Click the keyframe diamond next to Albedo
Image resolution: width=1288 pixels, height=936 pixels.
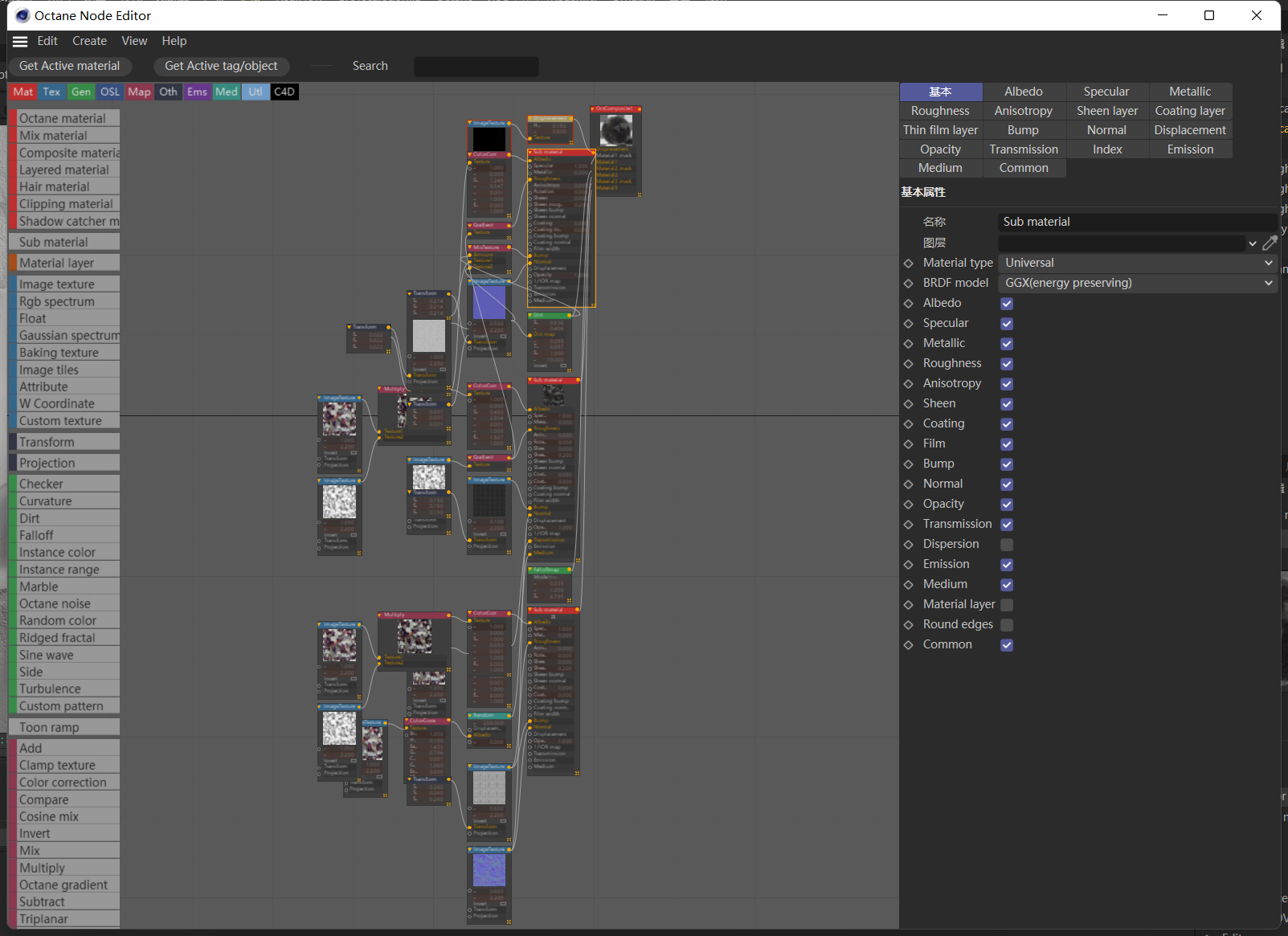909,304
